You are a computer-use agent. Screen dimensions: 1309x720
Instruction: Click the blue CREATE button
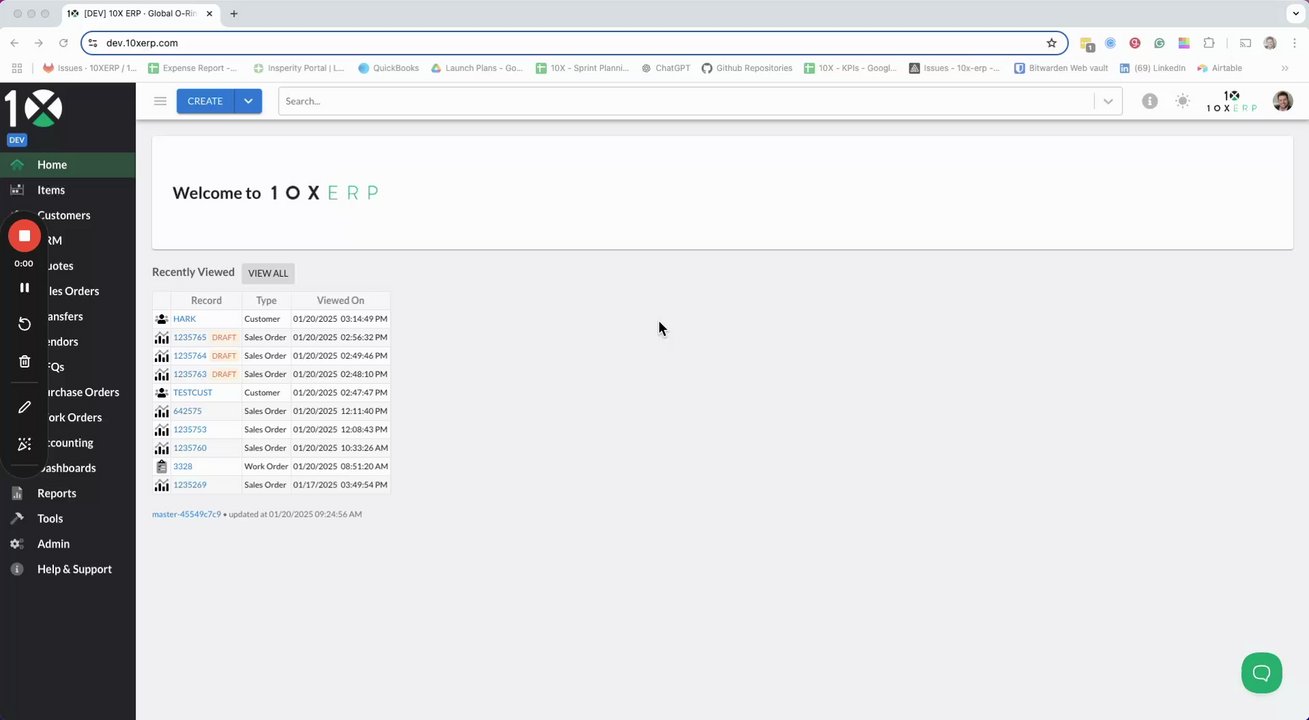point(205,101)
